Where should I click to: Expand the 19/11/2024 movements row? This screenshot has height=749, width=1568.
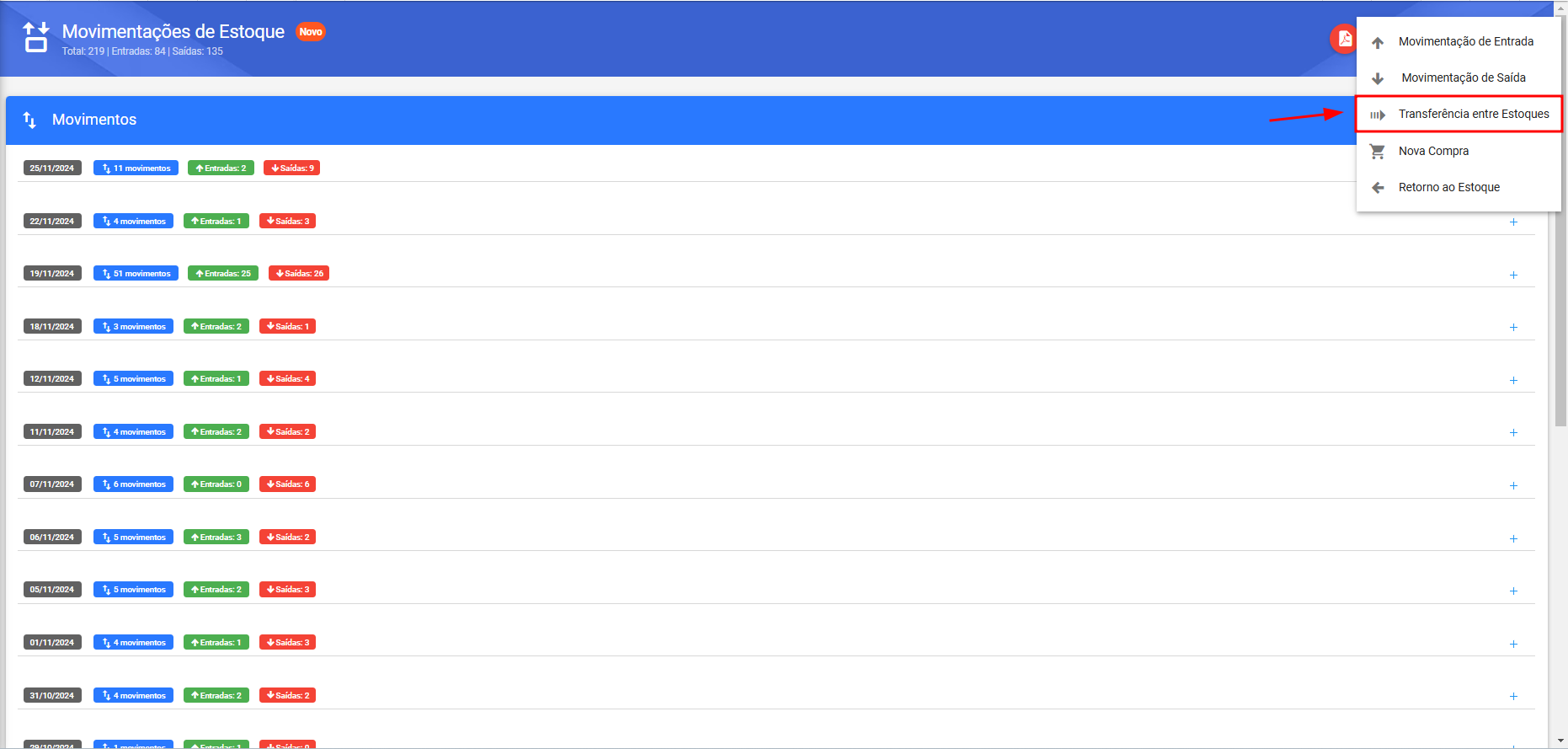click(1513, 276)
